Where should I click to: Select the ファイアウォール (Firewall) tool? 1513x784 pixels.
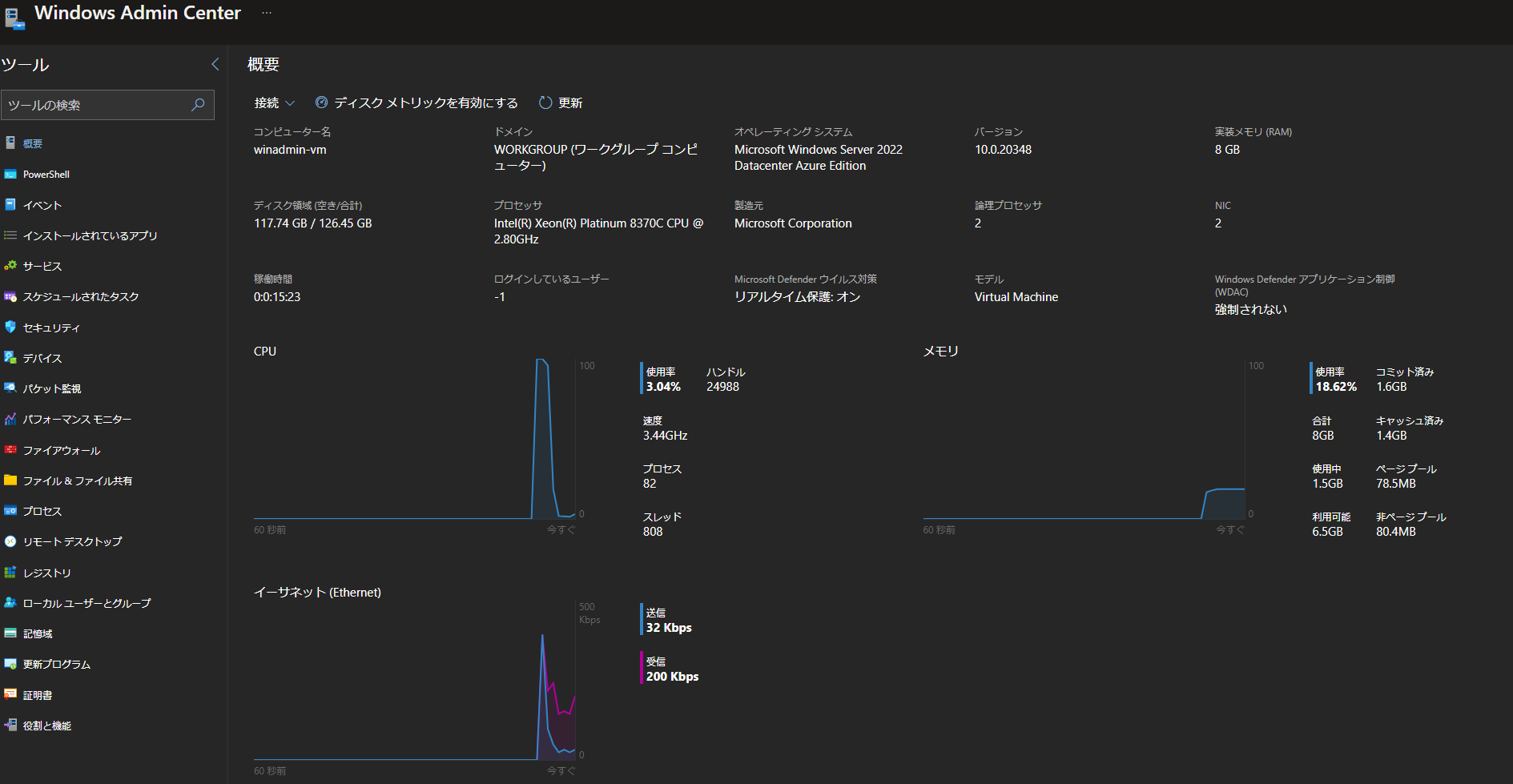(62, 450)
